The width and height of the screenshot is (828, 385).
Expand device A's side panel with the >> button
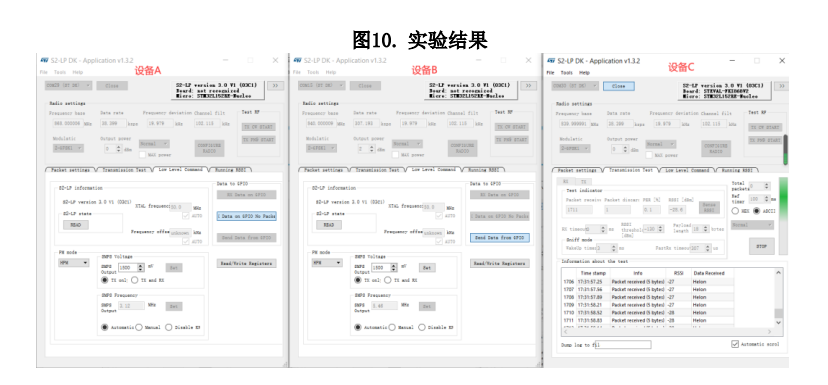[x=275, y=86]
